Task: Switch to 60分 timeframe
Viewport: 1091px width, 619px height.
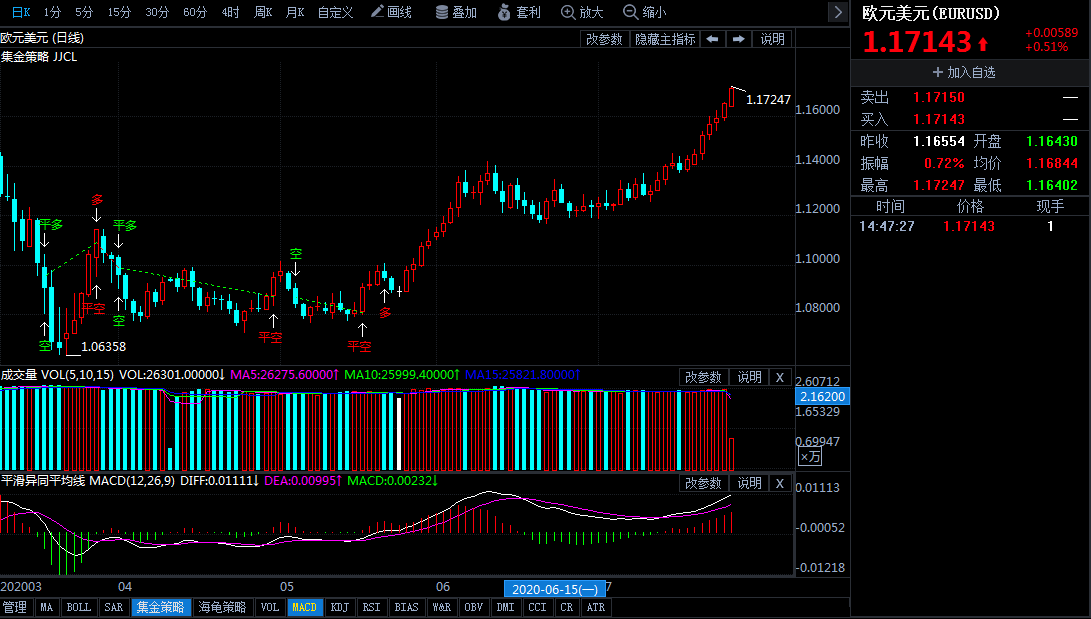Action: tap(195, 12)
